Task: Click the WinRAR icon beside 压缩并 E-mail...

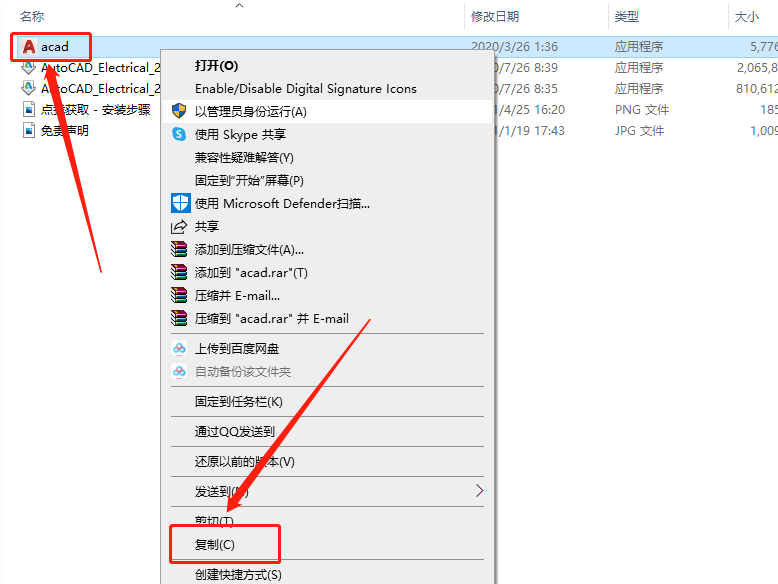Action: tap(179, 295)
